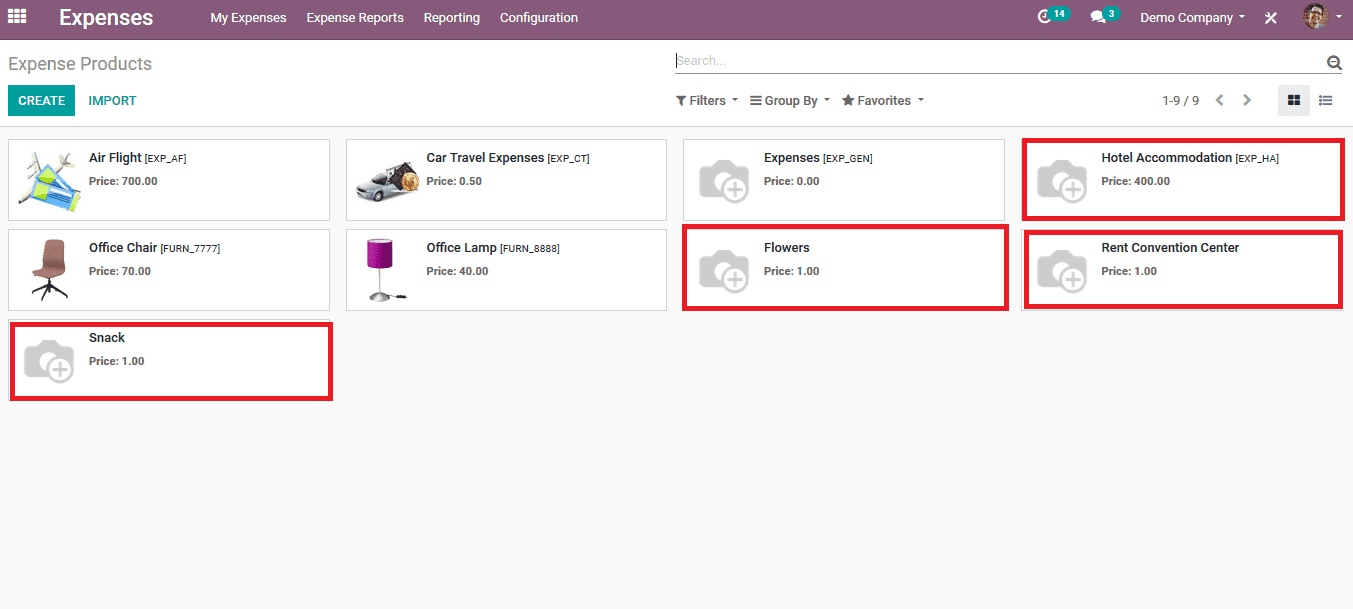This screenshot has width=1353, height=609.
Task: Open the Office Chair product name
Action: (123, 248)
